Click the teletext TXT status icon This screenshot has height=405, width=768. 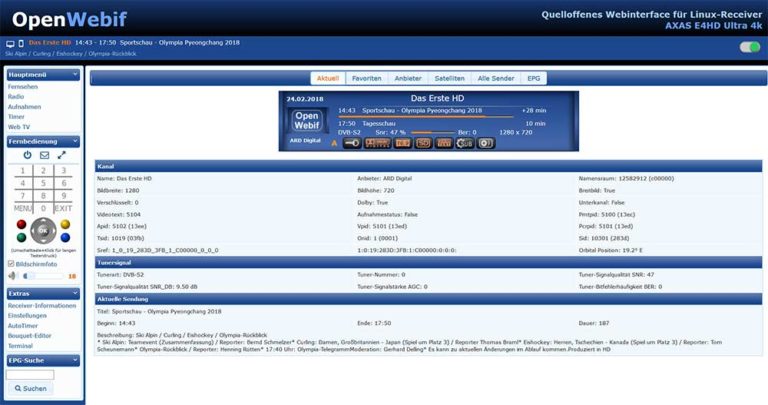(444, 143)
